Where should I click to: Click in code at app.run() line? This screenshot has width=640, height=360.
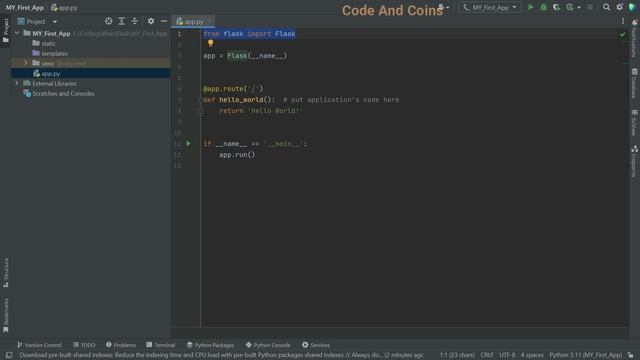coord(237,155)
